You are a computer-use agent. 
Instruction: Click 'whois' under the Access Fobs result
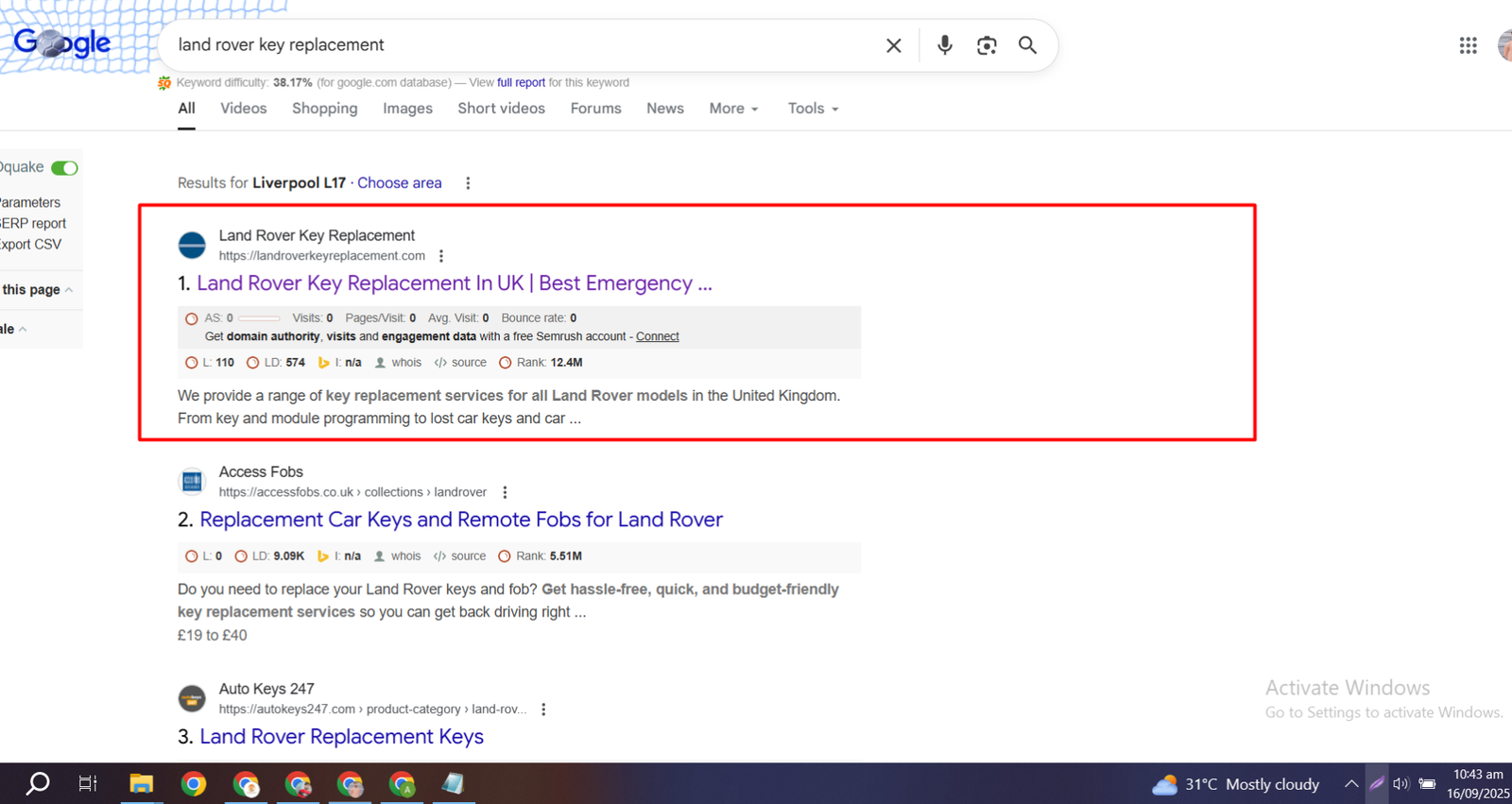tap(405, 556)
